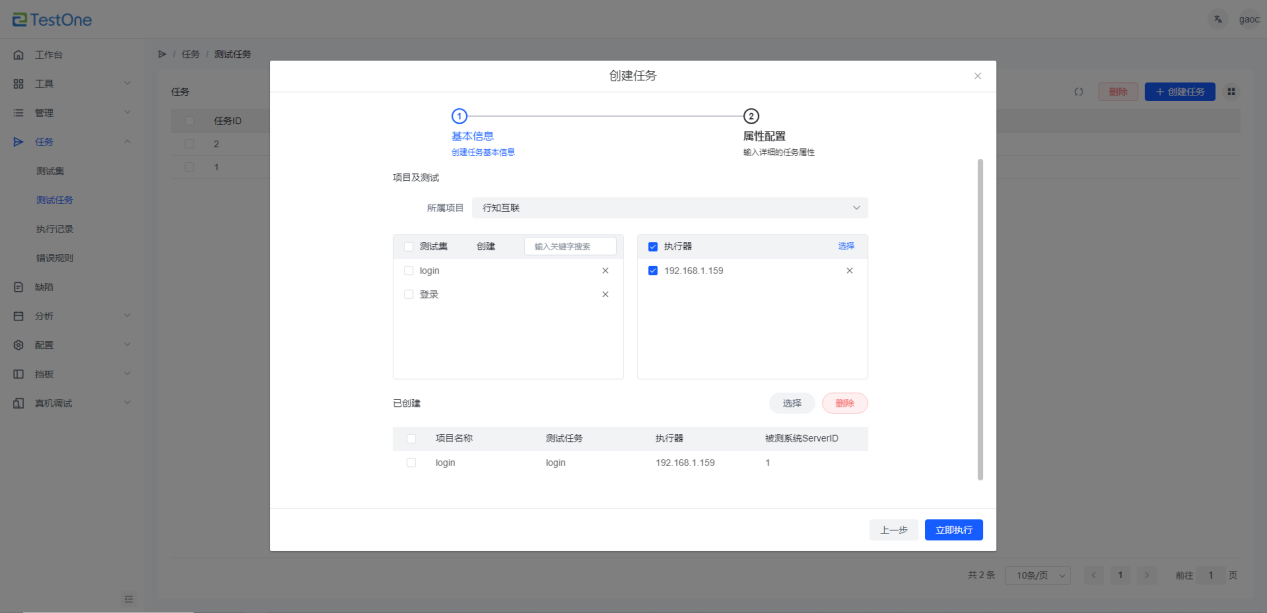Uncheck the 执行器 header checkbox
Screen dimensions: 1267x613
point(653,246)
